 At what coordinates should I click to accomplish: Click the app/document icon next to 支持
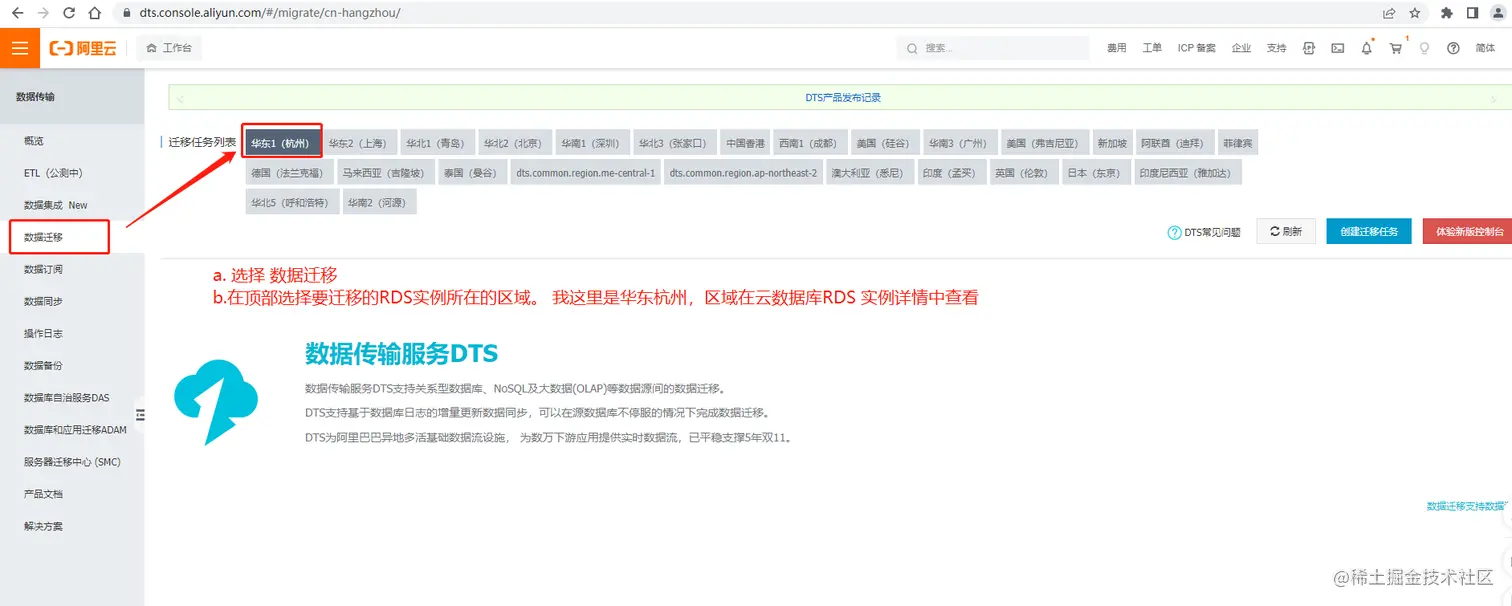click(1309, 48)
